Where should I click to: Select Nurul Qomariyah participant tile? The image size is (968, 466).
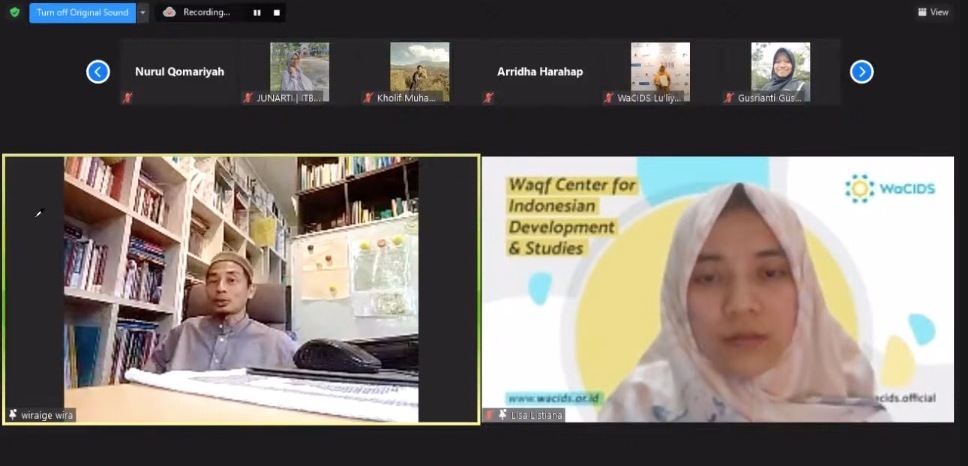[180, 72]
